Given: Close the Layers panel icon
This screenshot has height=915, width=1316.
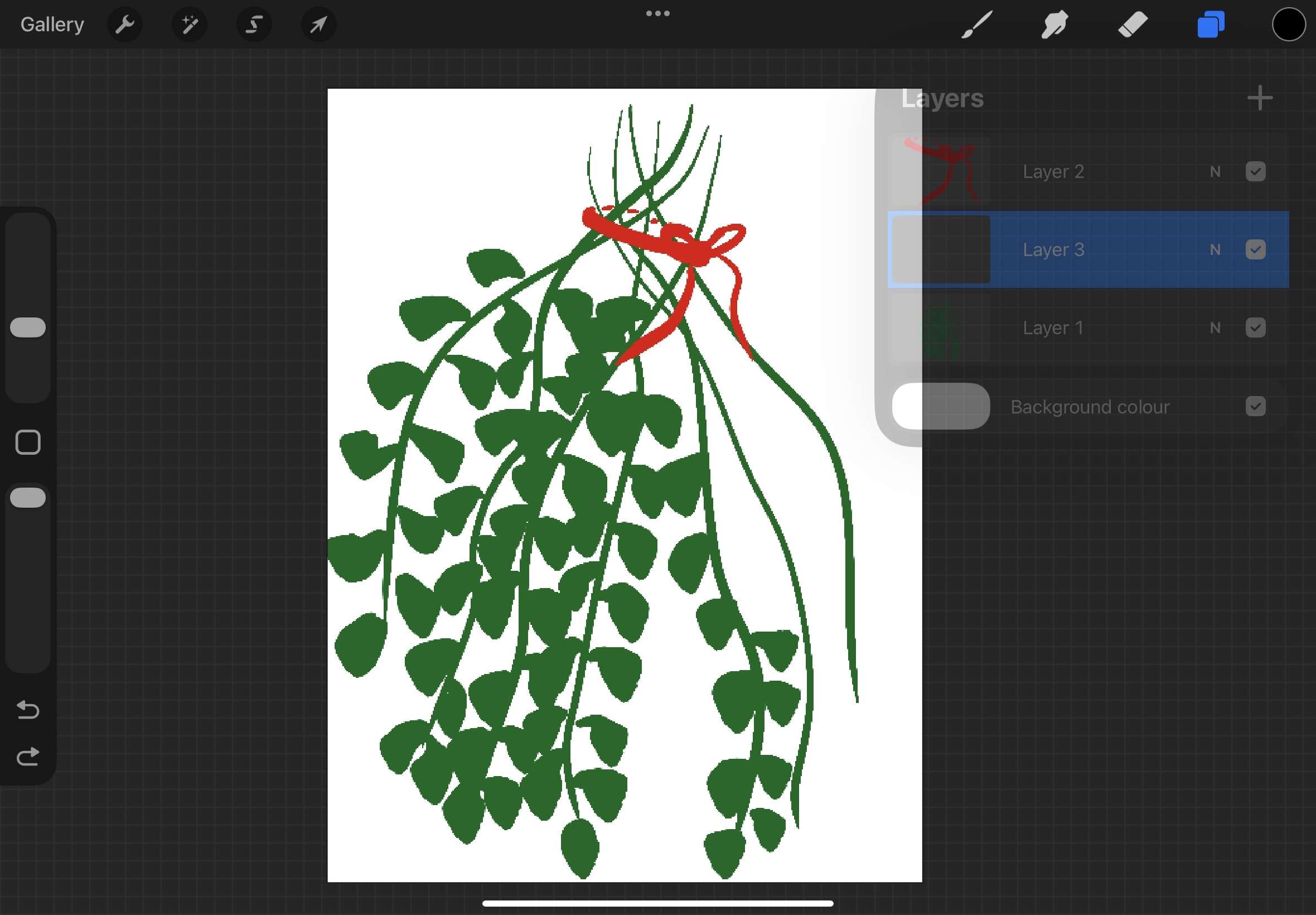Looking at the screenshot, I should tap(1211, 25).
